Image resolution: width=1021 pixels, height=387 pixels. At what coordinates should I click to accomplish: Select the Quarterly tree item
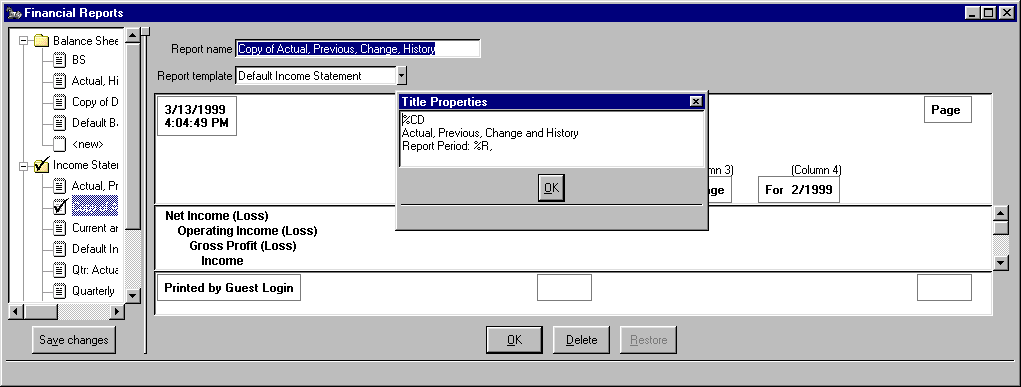point(93,291)
